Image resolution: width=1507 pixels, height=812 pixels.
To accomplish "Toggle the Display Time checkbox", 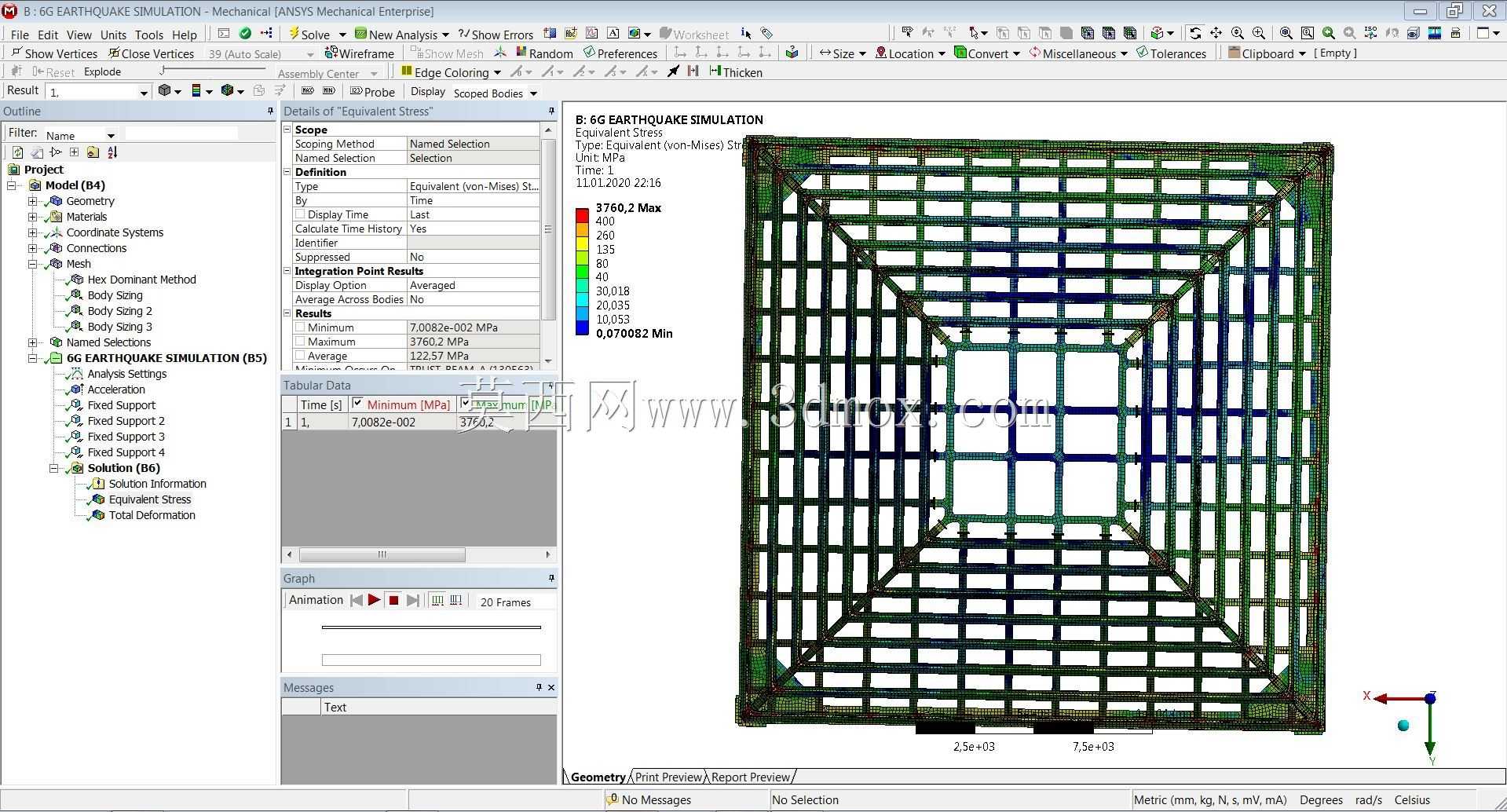I will point(300,214).
